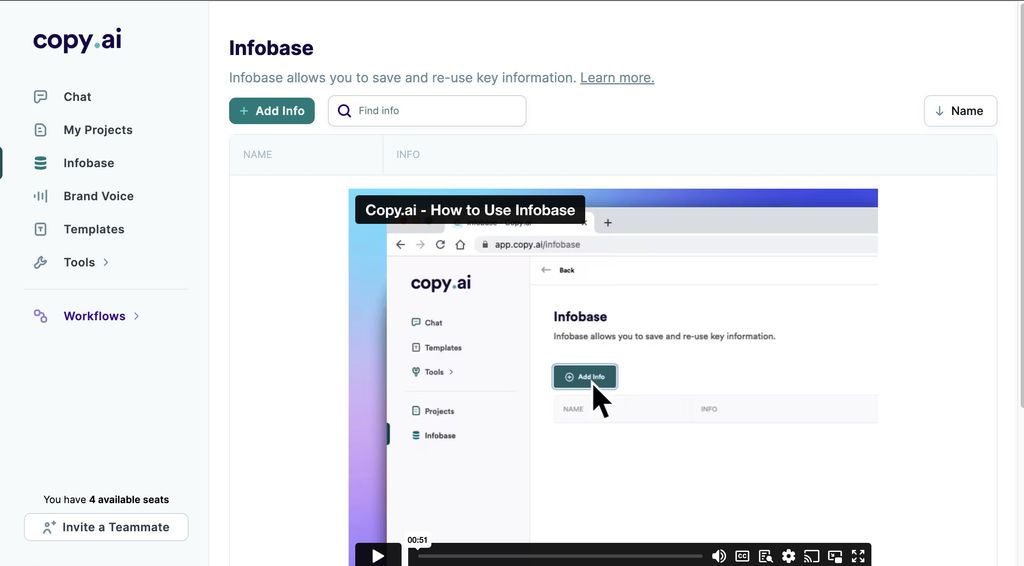Screen dimensions: 1024x566
Task: Expand the Workflows chevron arrow
Action: click(x=136, y=316)
